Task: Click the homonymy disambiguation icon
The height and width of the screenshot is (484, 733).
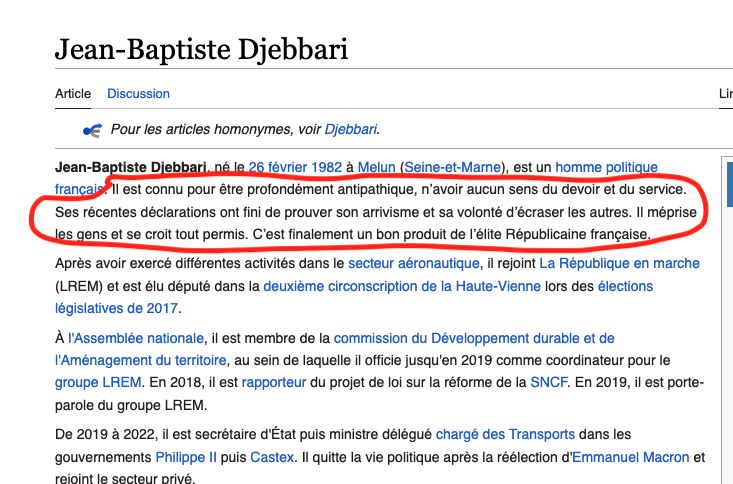Action: tap(93, 130)
